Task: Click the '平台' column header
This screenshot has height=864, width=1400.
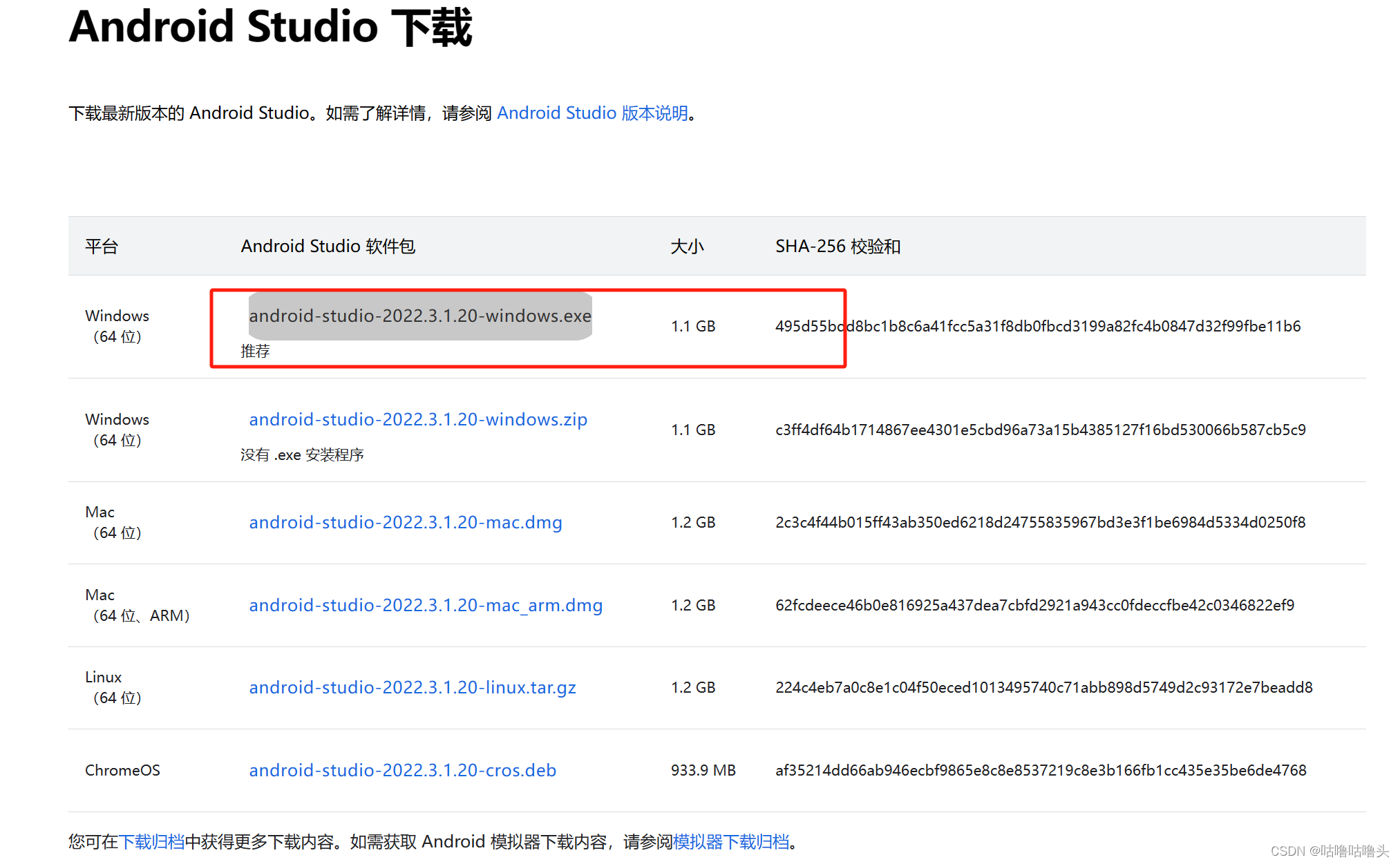Action: pyautogui.click(x=102, y=246)
